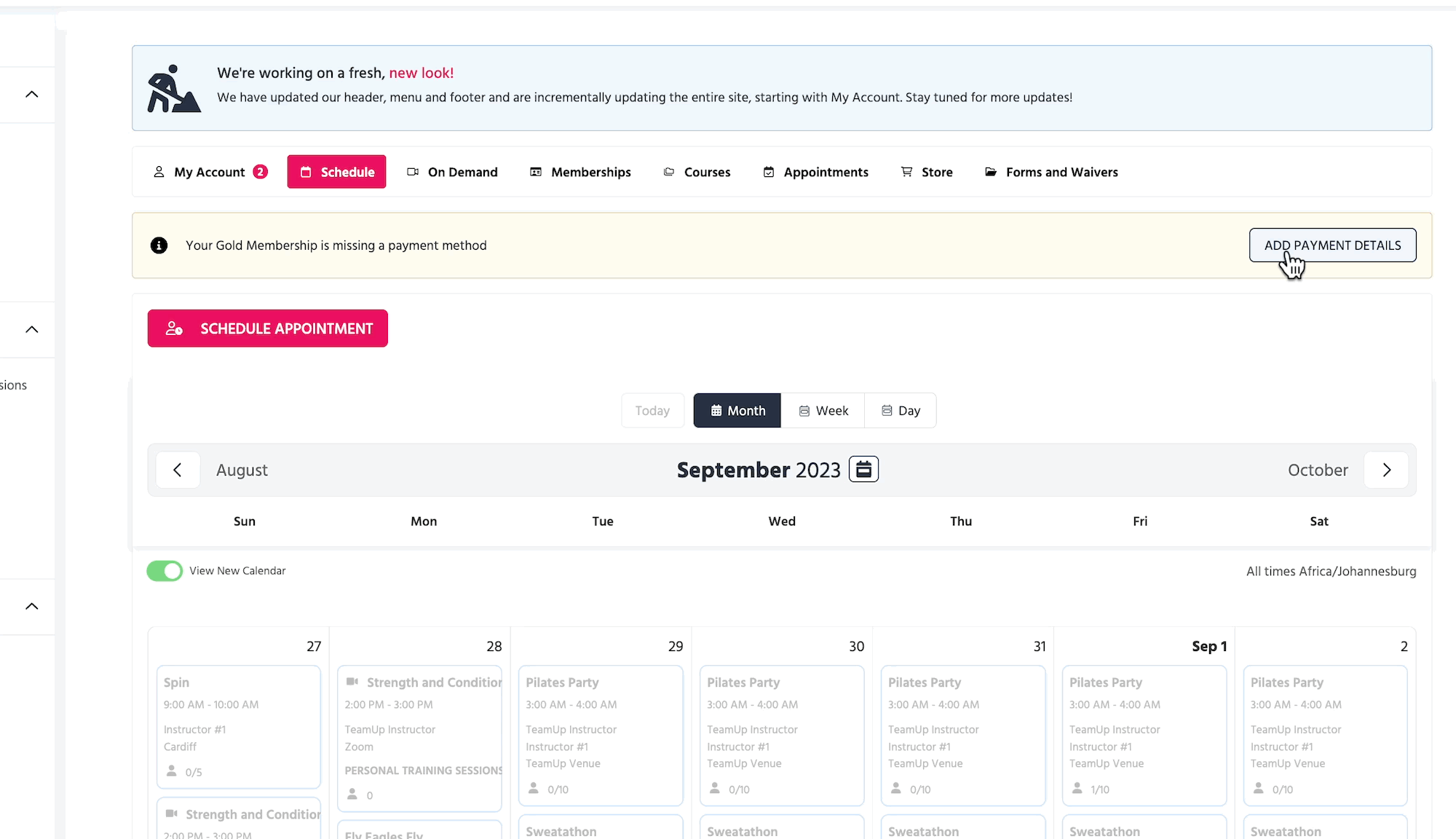
Task: Switch calendar to Day view
Action: point(901,411)
